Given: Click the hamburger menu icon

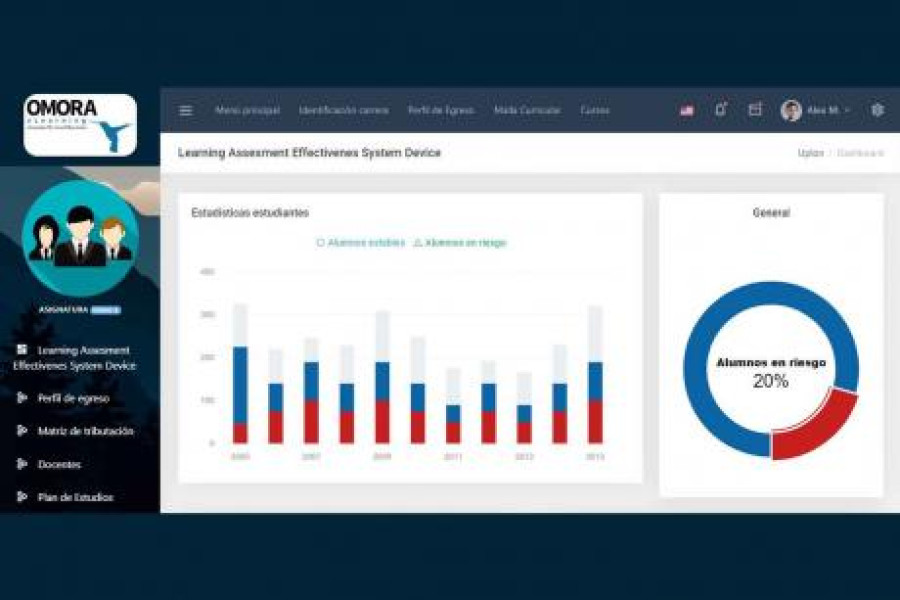Looking at the screenshot, I should click(x=186, y=110).
